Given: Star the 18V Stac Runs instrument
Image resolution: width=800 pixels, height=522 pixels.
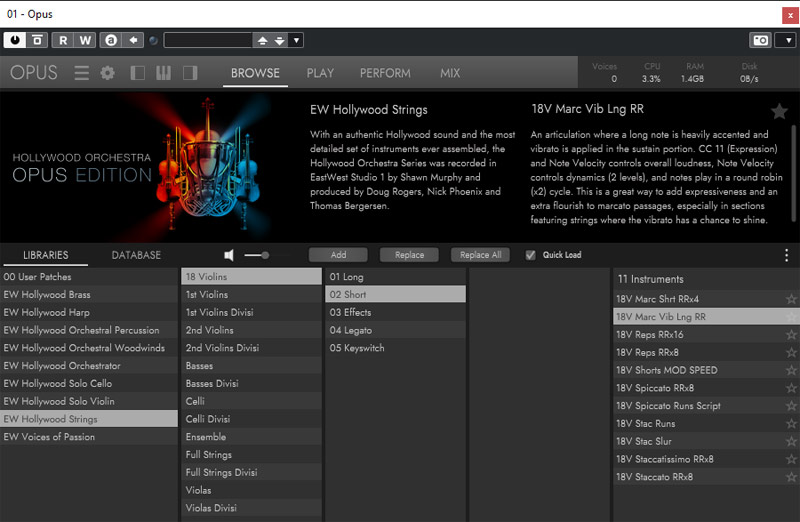Looking at the screenshot, I should 791,424.
